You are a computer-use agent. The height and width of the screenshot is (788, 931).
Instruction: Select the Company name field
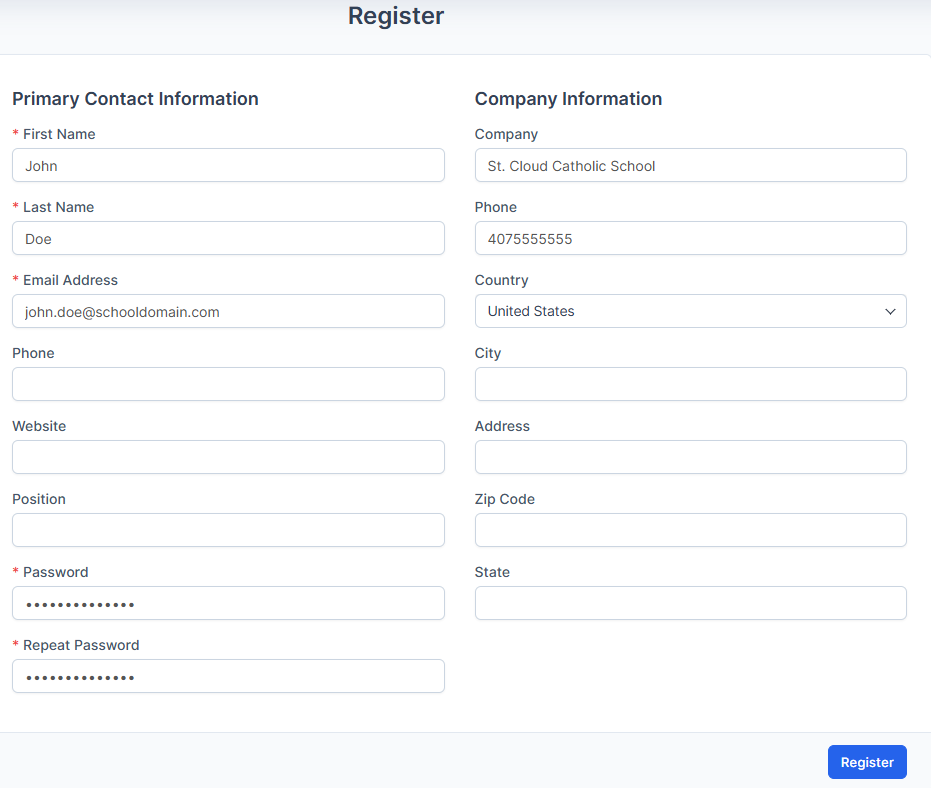point(691,165)
